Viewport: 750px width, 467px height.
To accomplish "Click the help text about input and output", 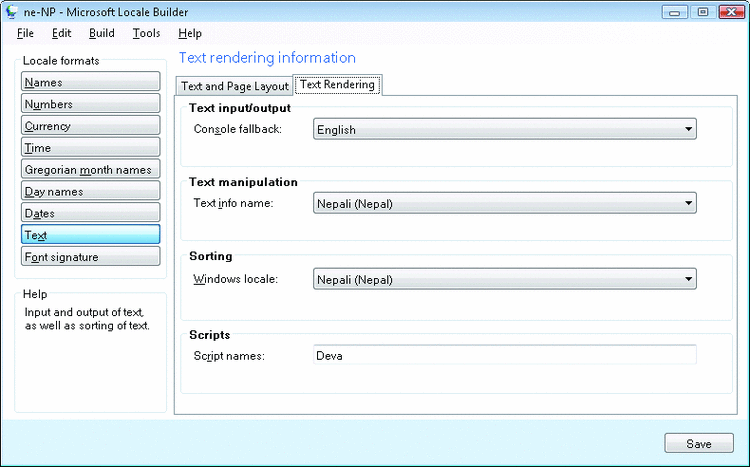I will [x=87, y=319].
